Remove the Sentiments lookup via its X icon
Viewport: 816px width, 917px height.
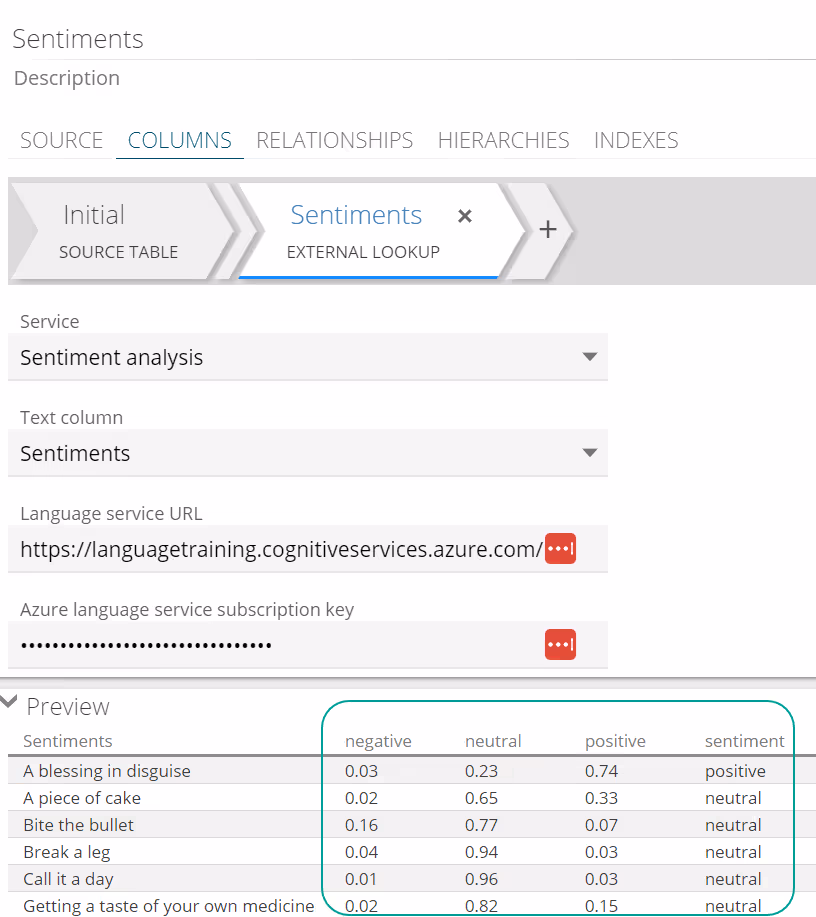click(465, 216)
